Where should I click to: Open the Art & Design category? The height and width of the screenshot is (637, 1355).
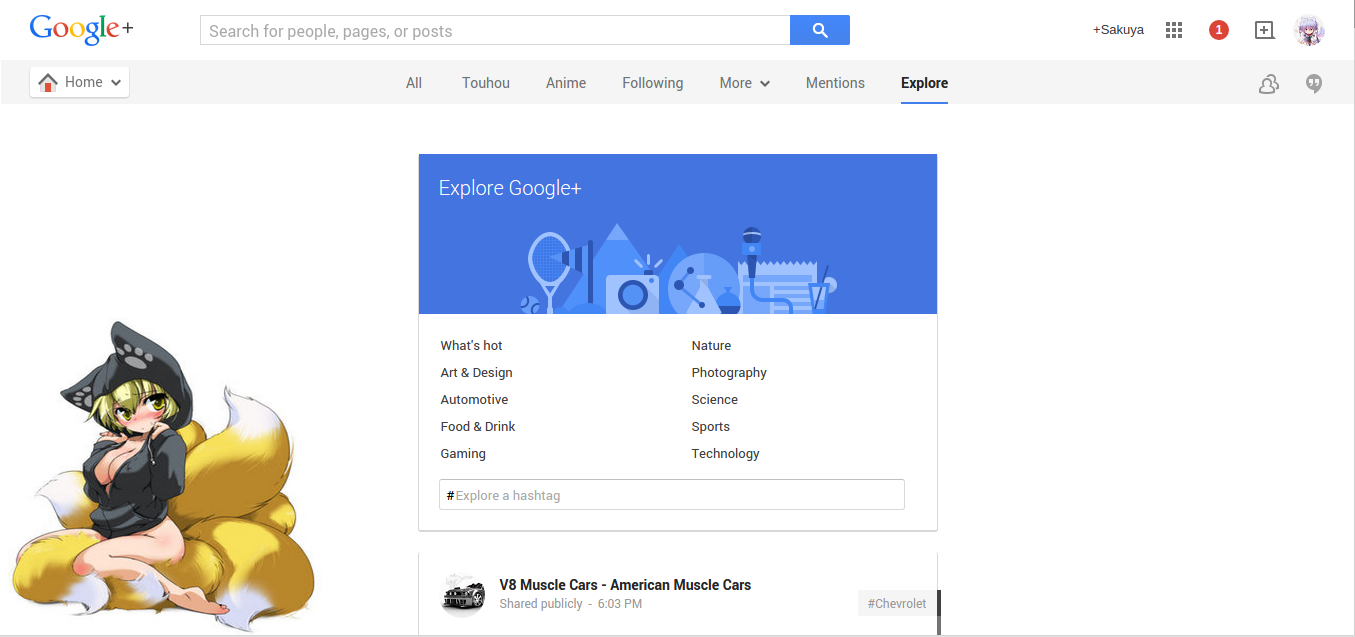click(x=477, y=373)
